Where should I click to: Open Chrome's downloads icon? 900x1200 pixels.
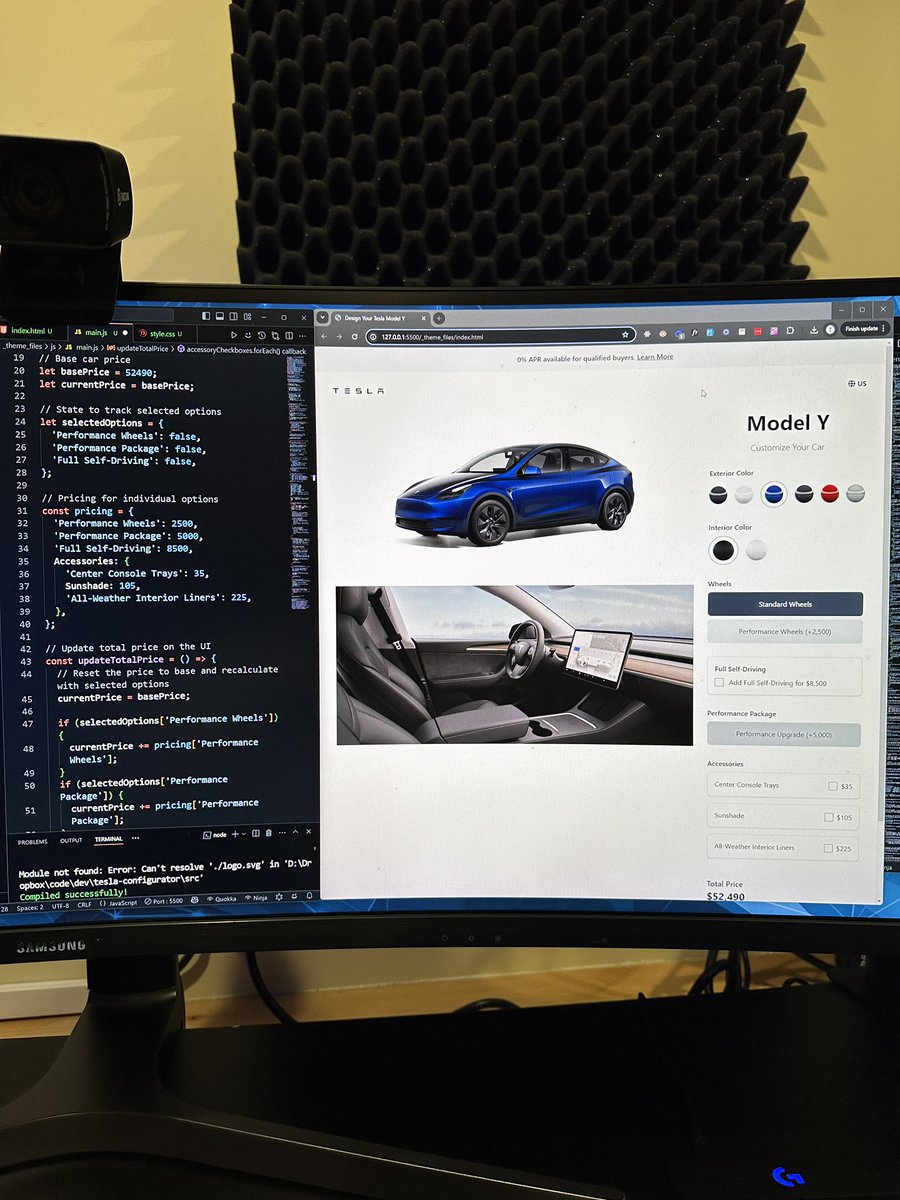[814, 330]
